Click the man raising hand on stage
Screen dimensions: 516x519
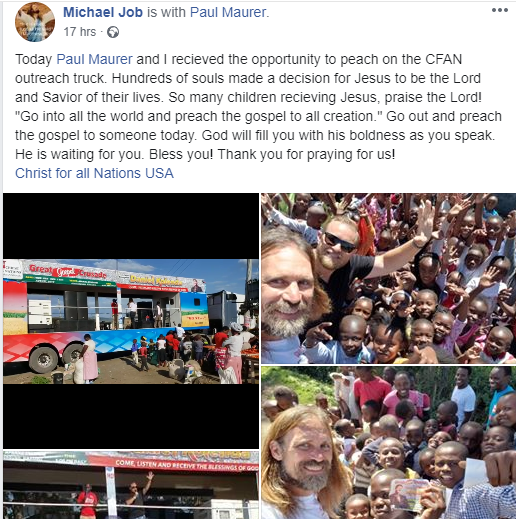(x=138, y=495)
